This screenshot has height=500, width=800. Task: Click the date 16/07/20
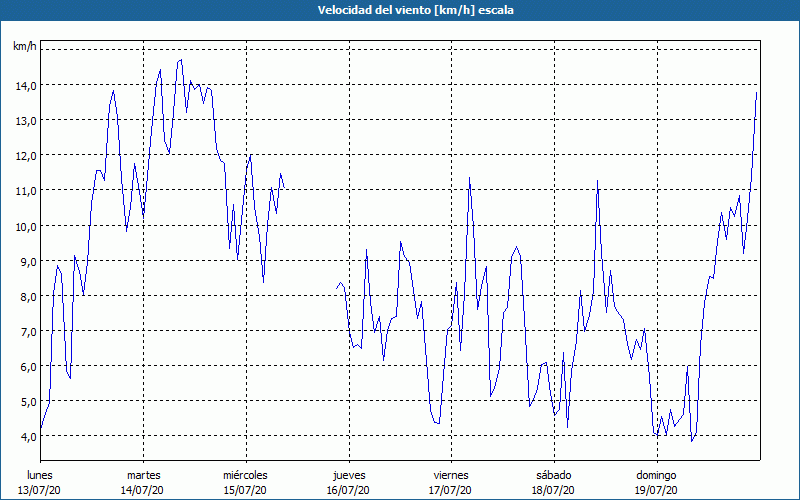coord(348,490)
